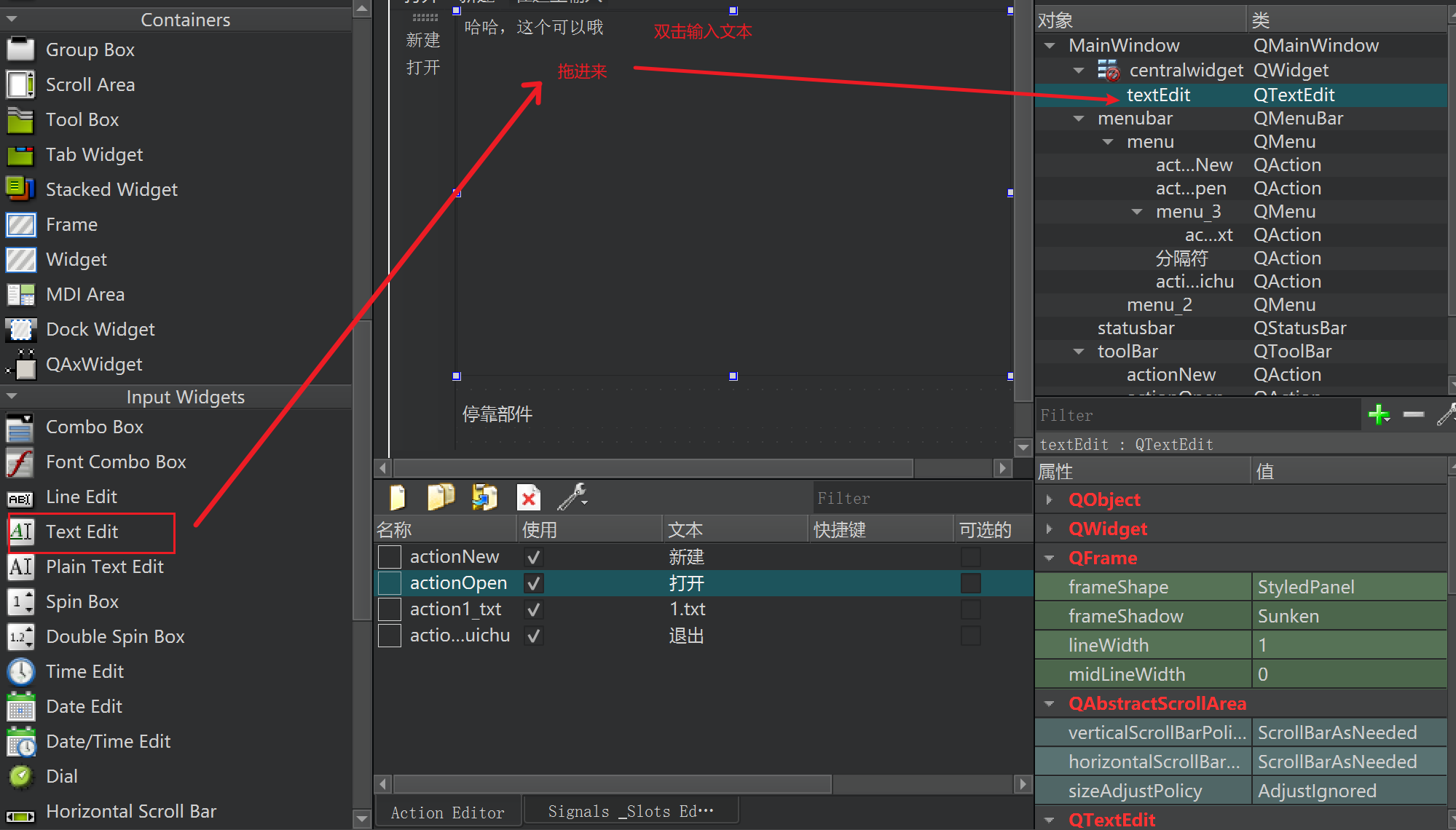Select the Dock Widget icon

click(x=20, y=329)
